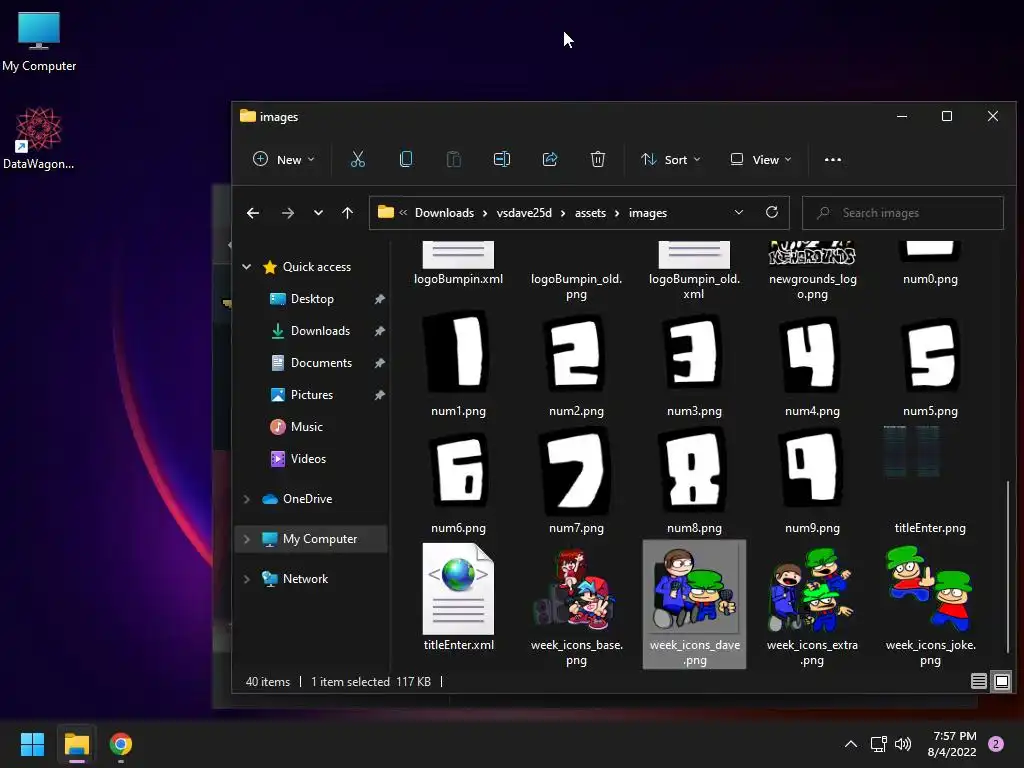The width and height of the screenshot is (1024, 768).
Task: Click the file list vertical scrollbar
Action: pyautogui.click(x=1008, y=565)
